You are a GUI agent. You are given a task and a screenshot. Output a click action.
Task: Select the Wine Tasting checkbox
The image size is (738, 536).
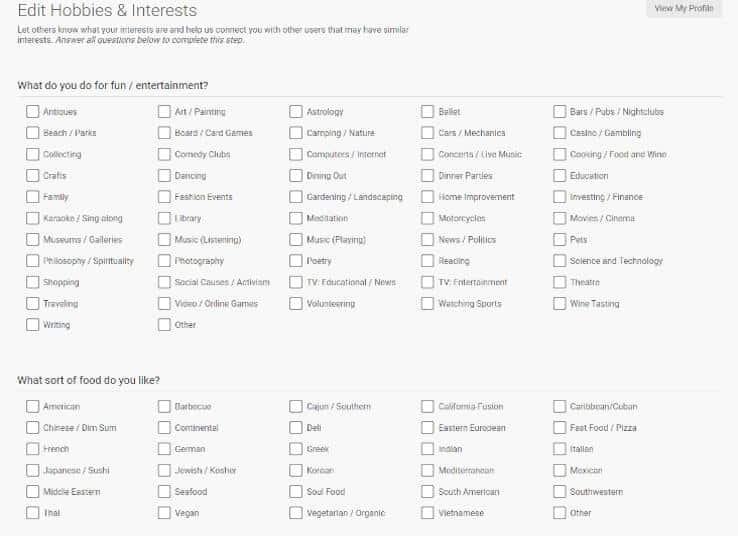tap(560, 304)
